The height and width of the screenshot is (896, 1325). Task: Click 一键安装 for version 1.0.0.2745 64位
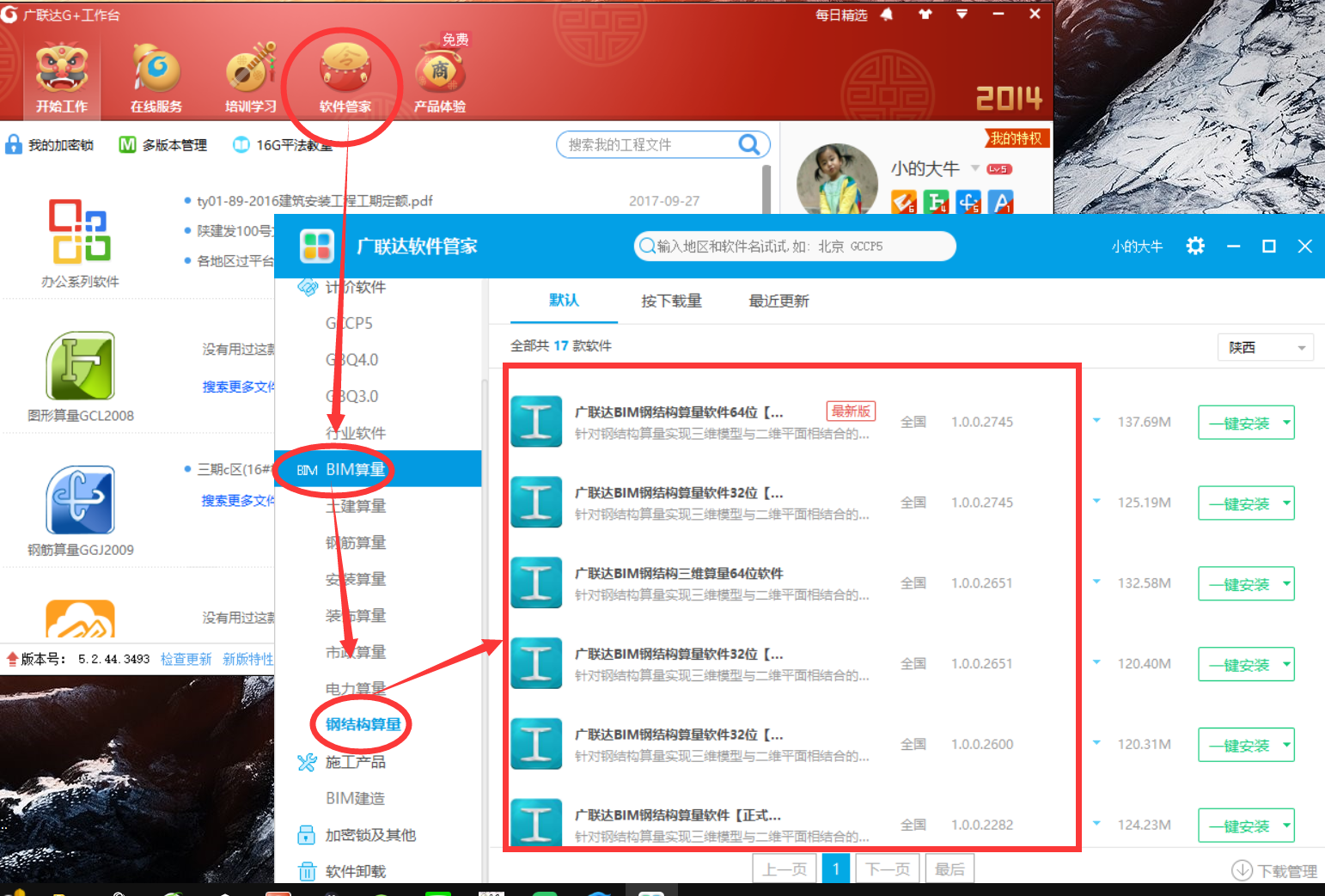click(x=1239, y=423)
